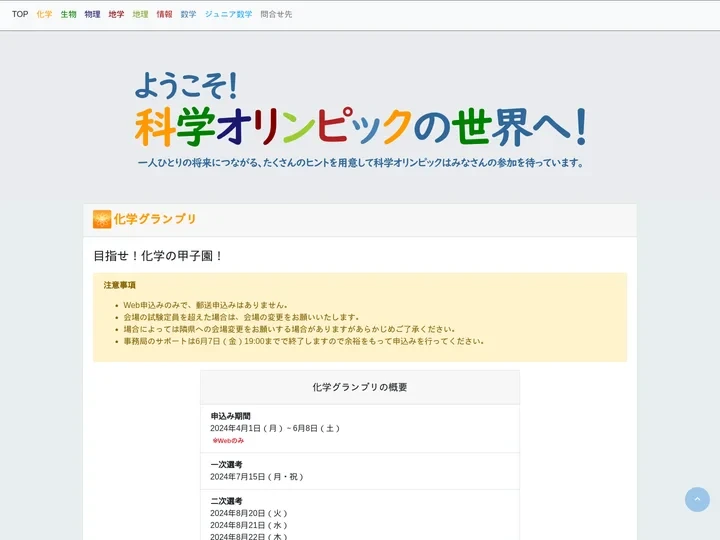The height and width of the screenshot is (540, 720).
Task: Select the notice line about 隣県への会場変更
Action: [289, 329]
